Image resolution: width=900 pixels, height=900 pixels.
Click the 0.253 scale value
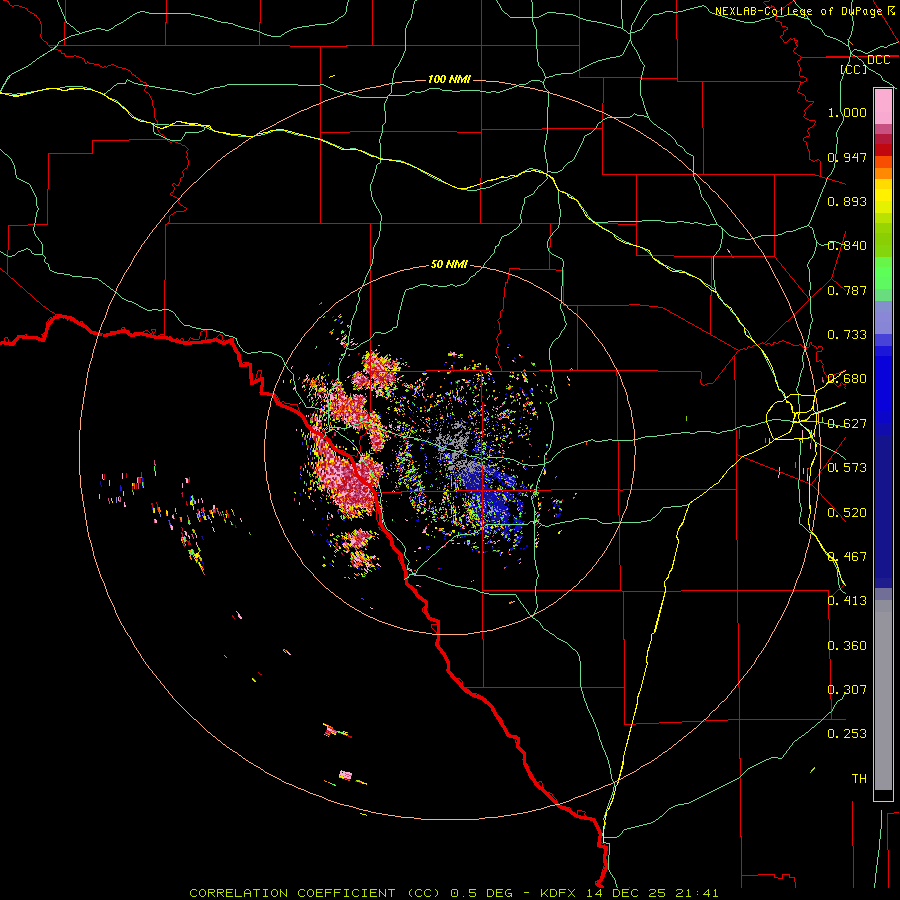click(x=847, y=734)
